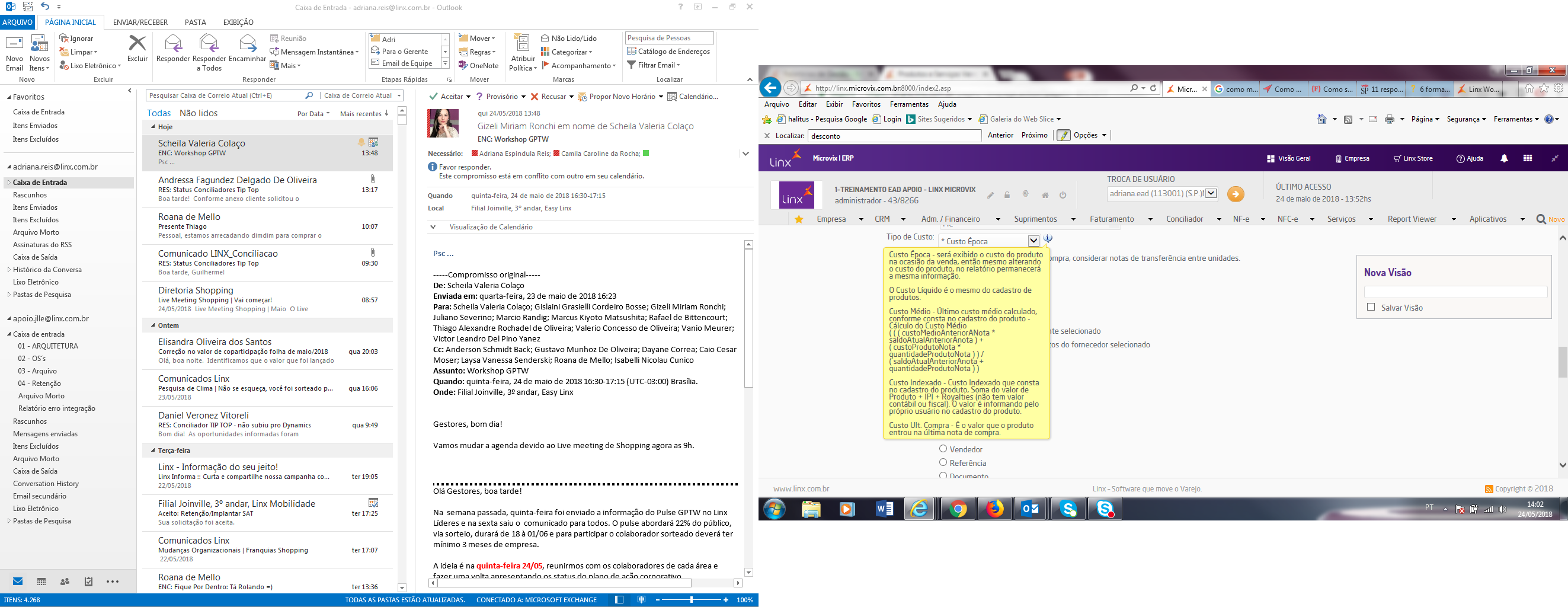Switch to ENVIAR/RECEBER ribbon tab
This screenshot has height=607, width=1568.
(x=140, y=23)
